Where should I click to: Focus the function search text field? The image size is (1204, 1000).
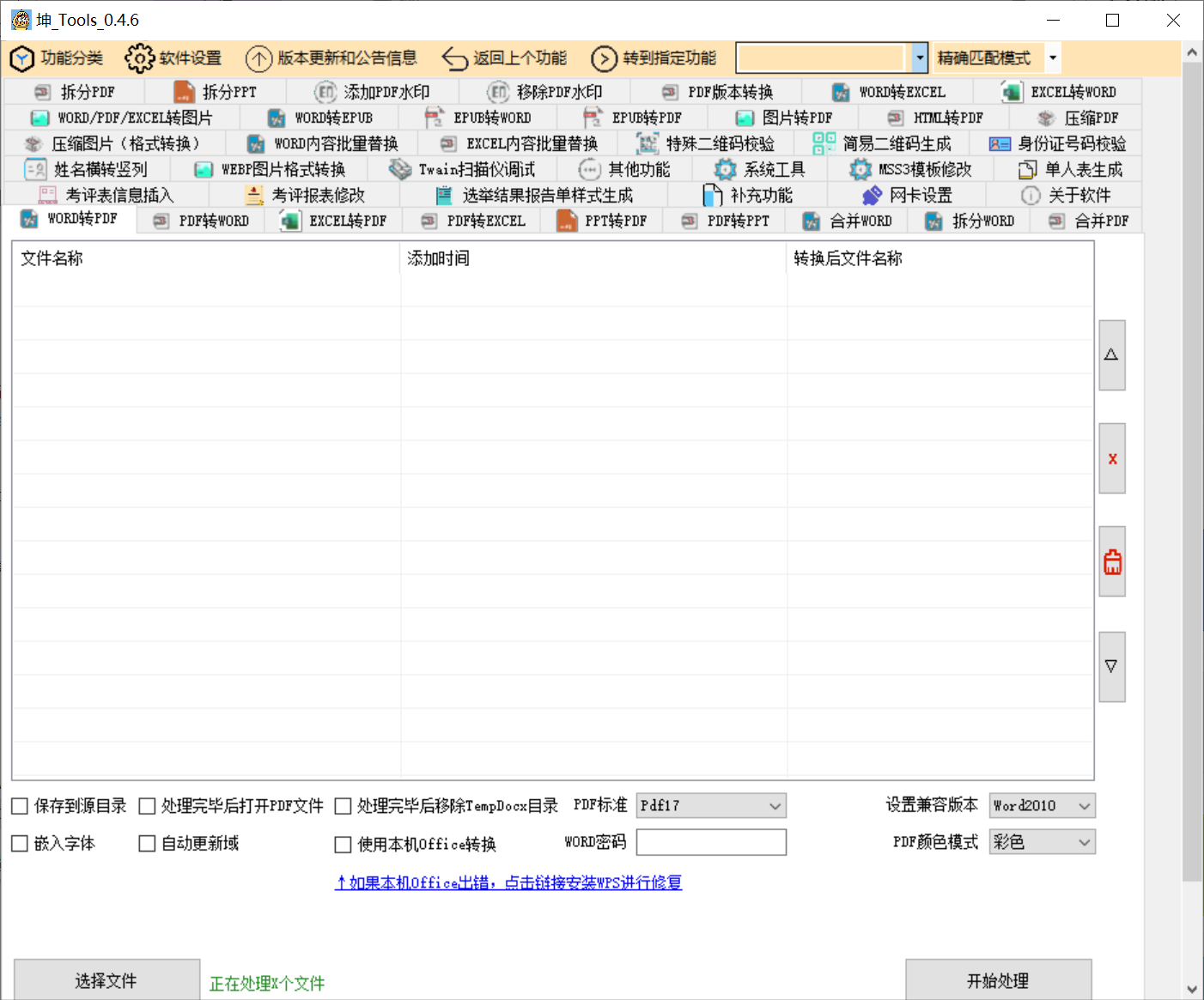824,58
